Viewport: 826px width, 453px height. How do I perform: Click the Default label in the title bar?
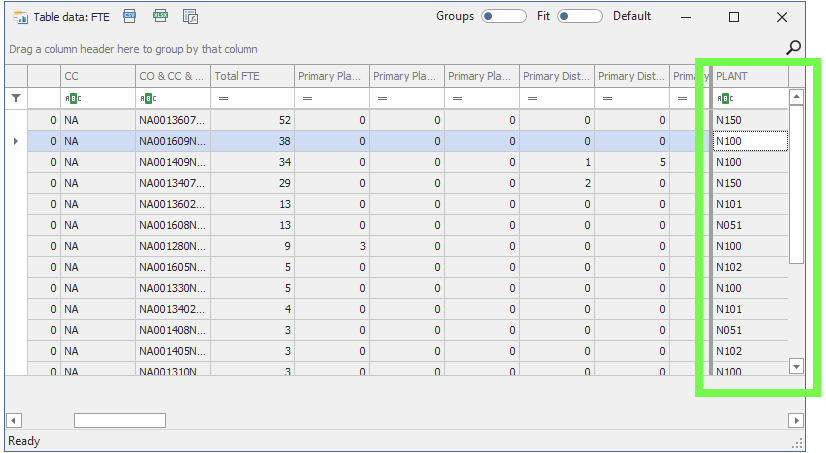(x=632, y=16)
